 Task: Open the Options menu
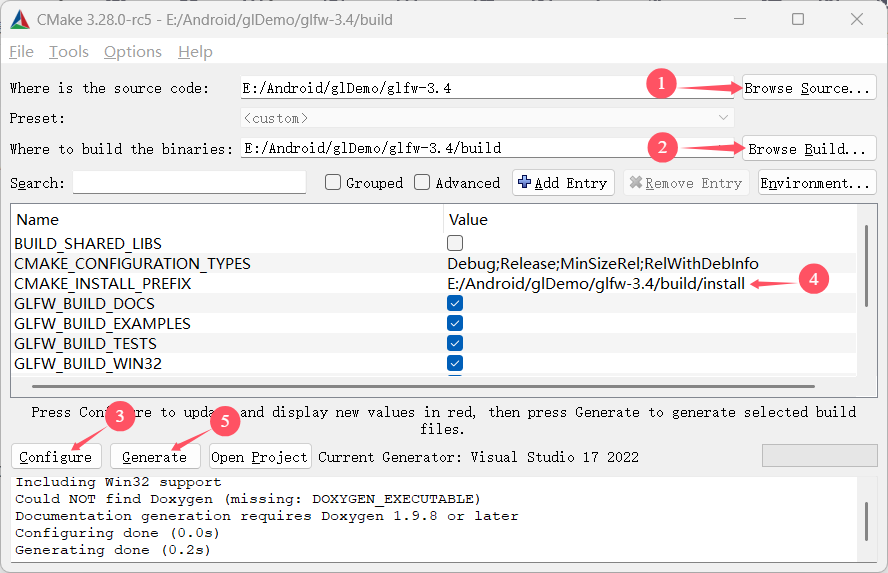132,52
